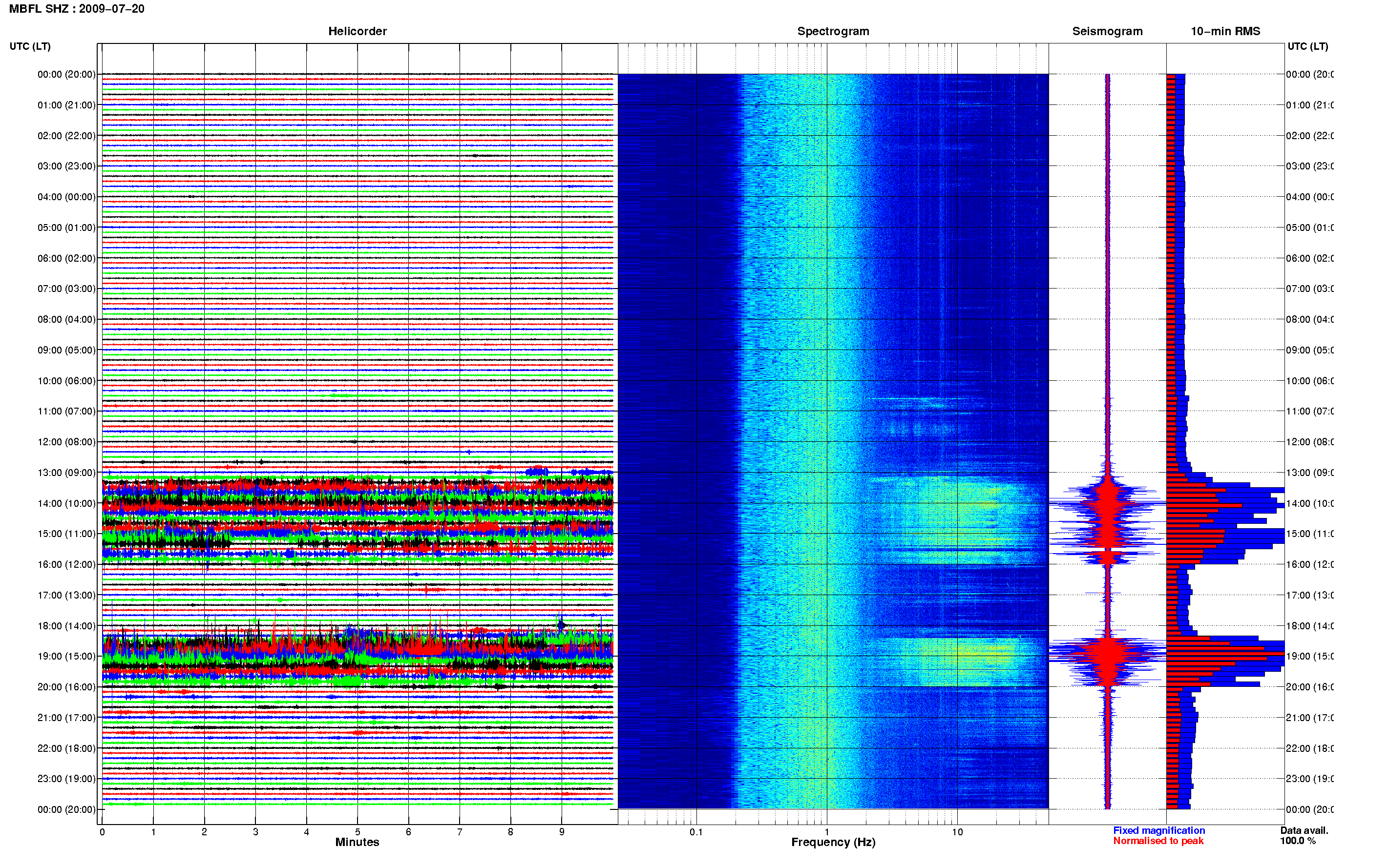
Task: Click the '8' tick on Minutes axis
Action: pyautogui.click(x=510, y=832)
